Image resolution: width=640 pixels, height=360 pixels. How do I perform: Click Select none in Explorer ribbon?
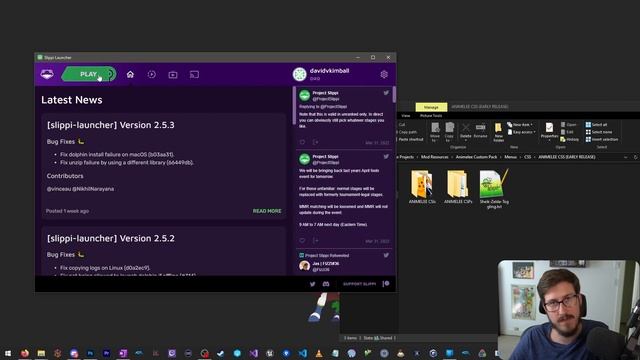tap(599, 132)
